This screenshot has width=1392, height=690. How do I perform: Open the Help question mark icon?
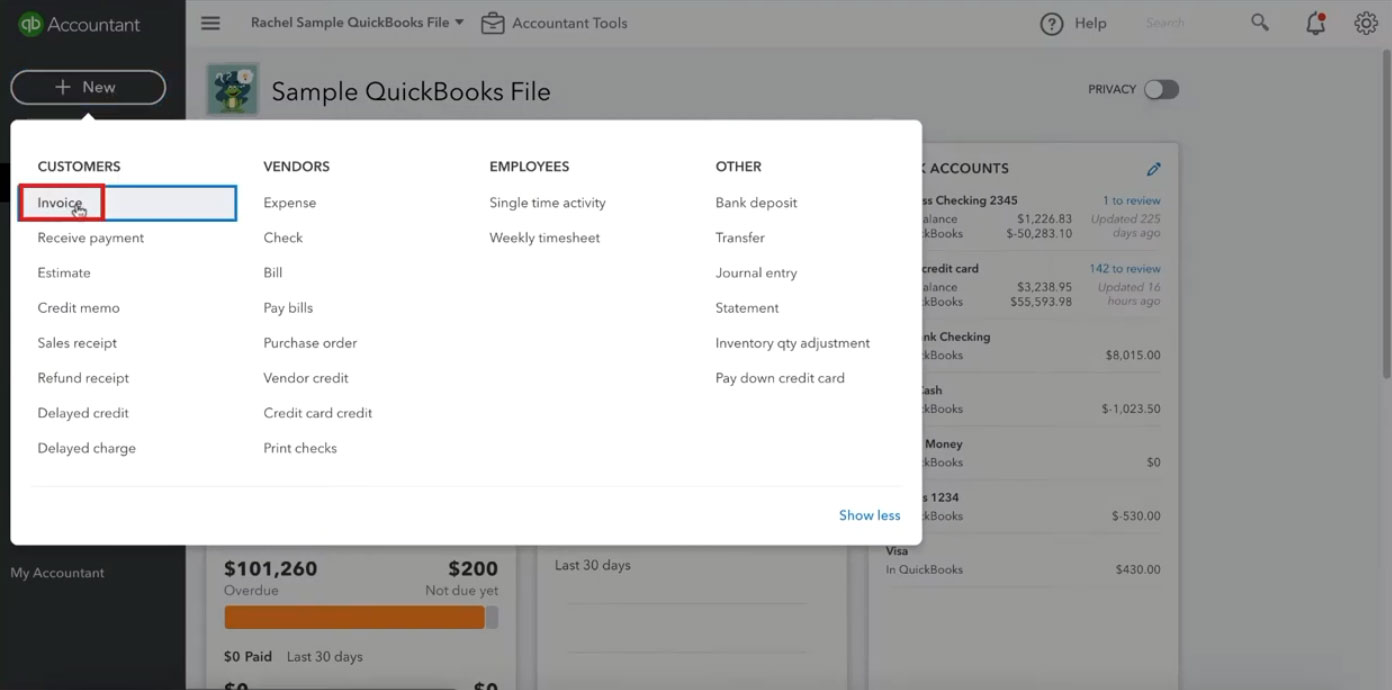click(x=1051, y=23)
